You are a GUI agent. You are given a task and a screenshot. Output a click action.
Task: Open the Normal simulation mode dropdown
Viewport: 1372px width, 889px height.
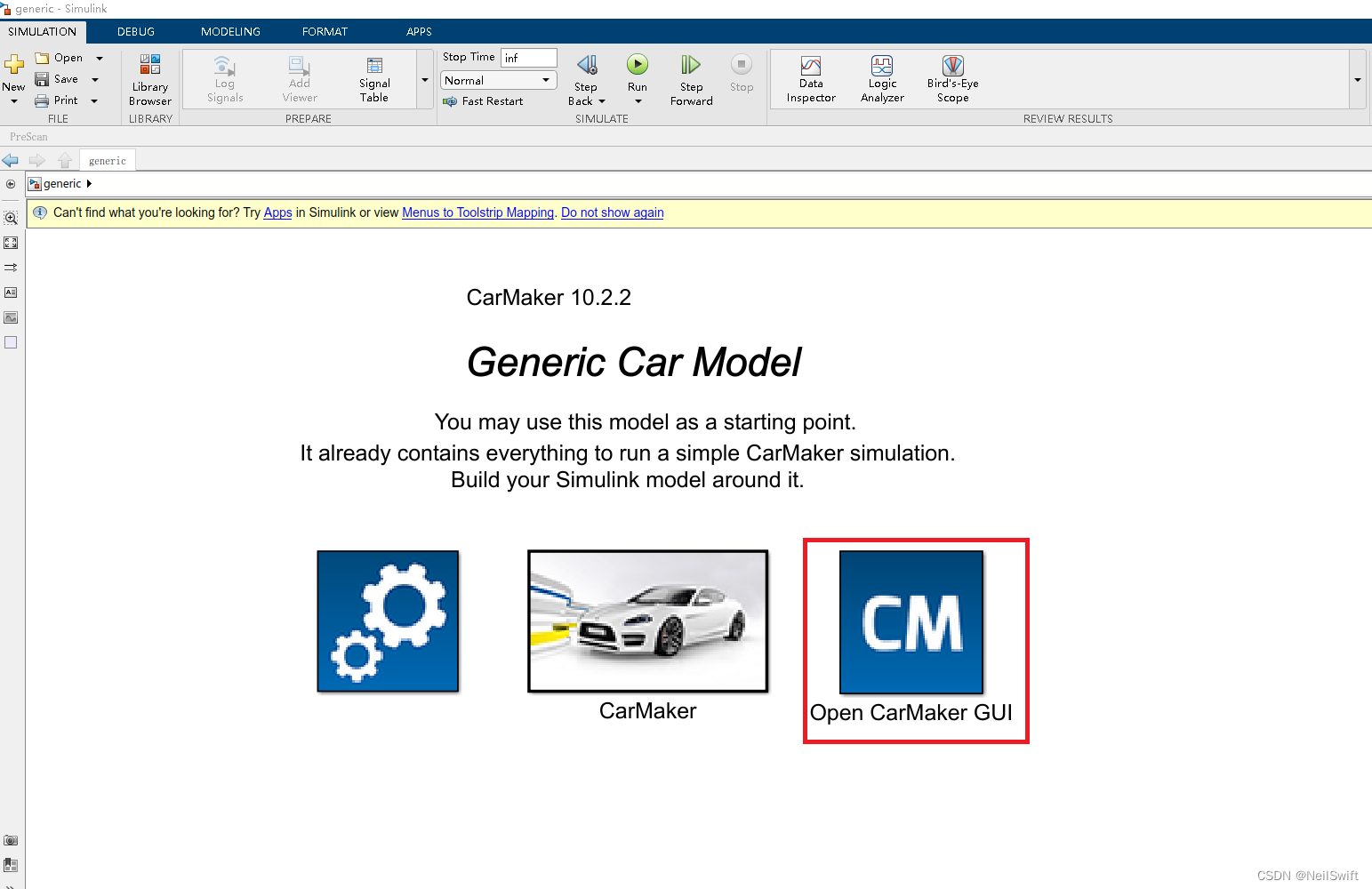pos(497,80)
